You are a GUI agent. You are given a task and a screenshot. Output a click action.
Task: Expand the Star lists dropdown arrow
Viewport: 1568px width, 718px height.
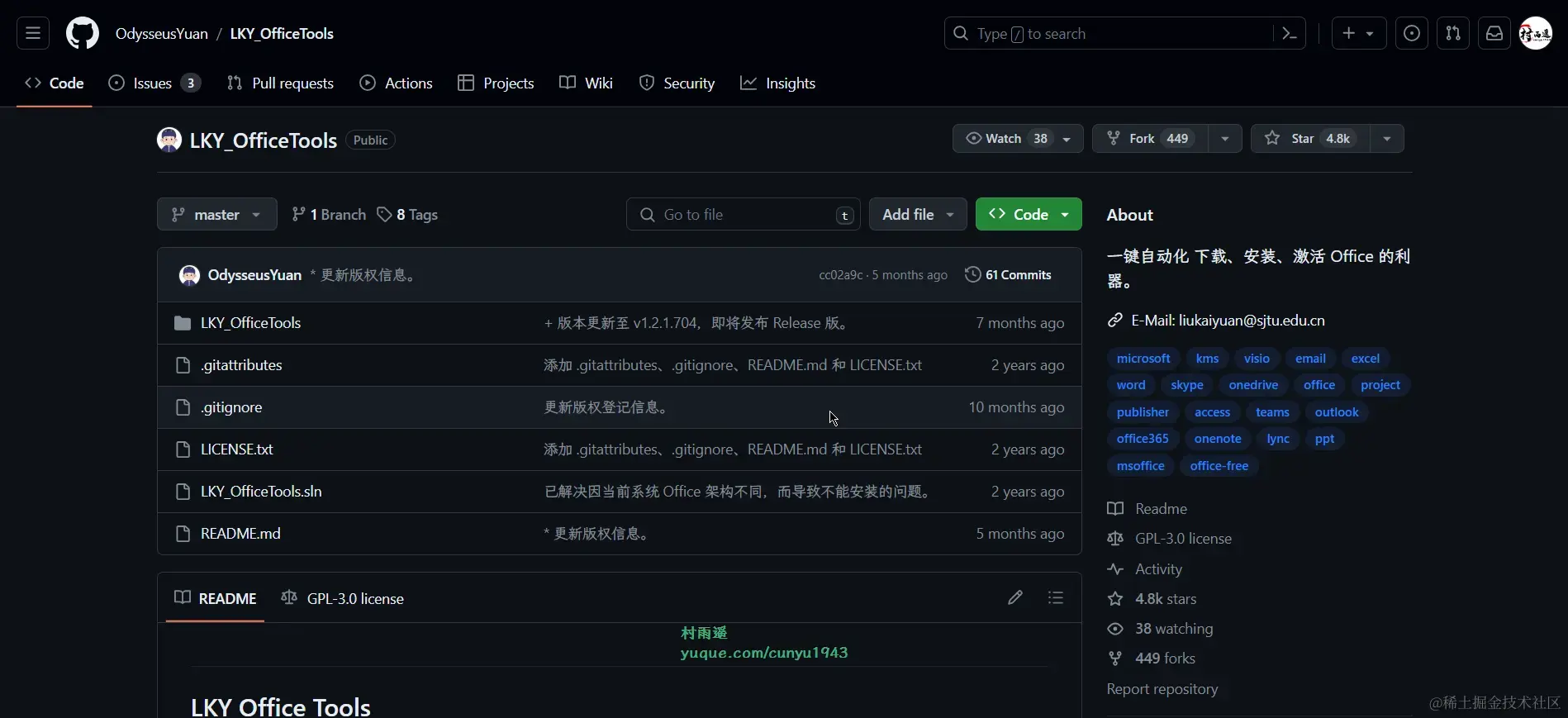[x=1387, y=139]
